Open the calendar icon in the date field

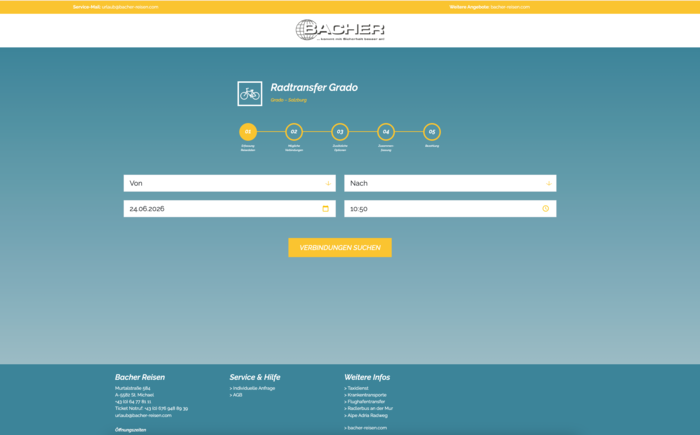pos(325,209)
